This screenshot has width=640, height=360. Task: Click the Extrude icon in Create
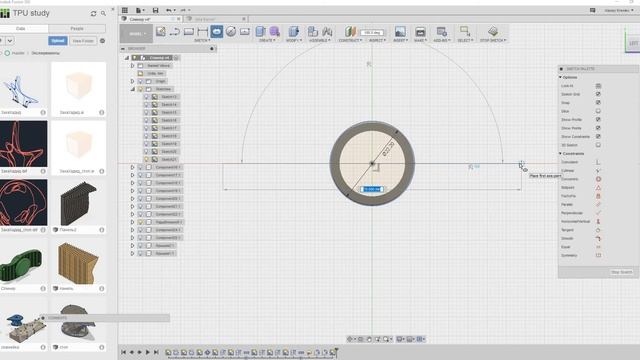[260, 31]
